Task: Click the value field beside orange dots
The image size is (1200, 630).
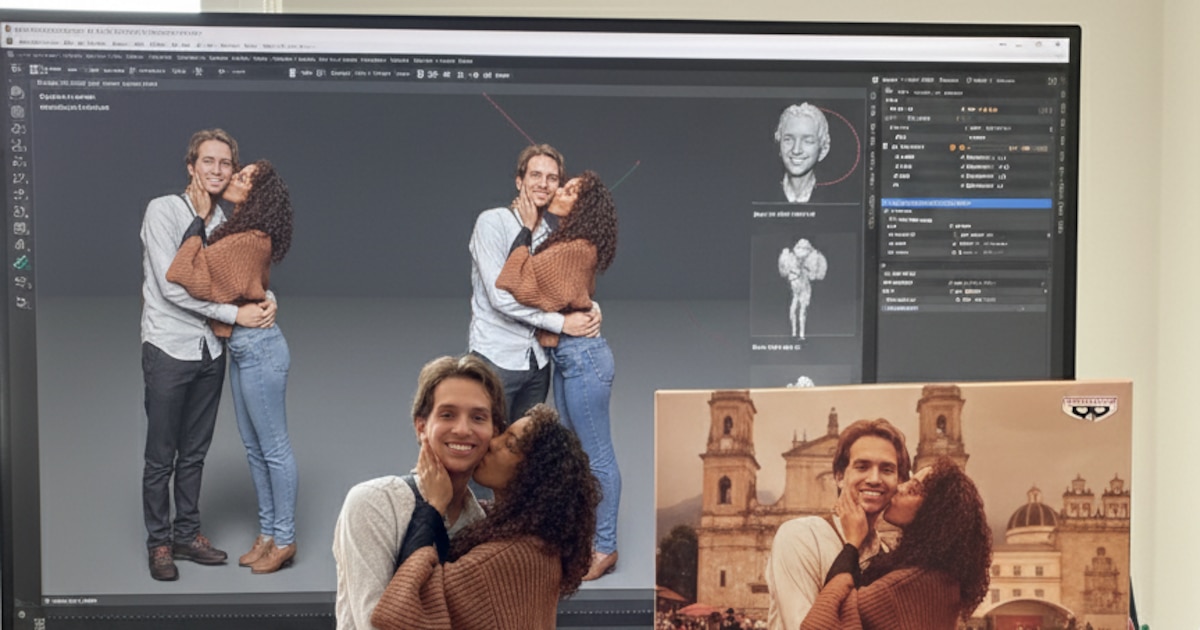Action: [1029, 148]
